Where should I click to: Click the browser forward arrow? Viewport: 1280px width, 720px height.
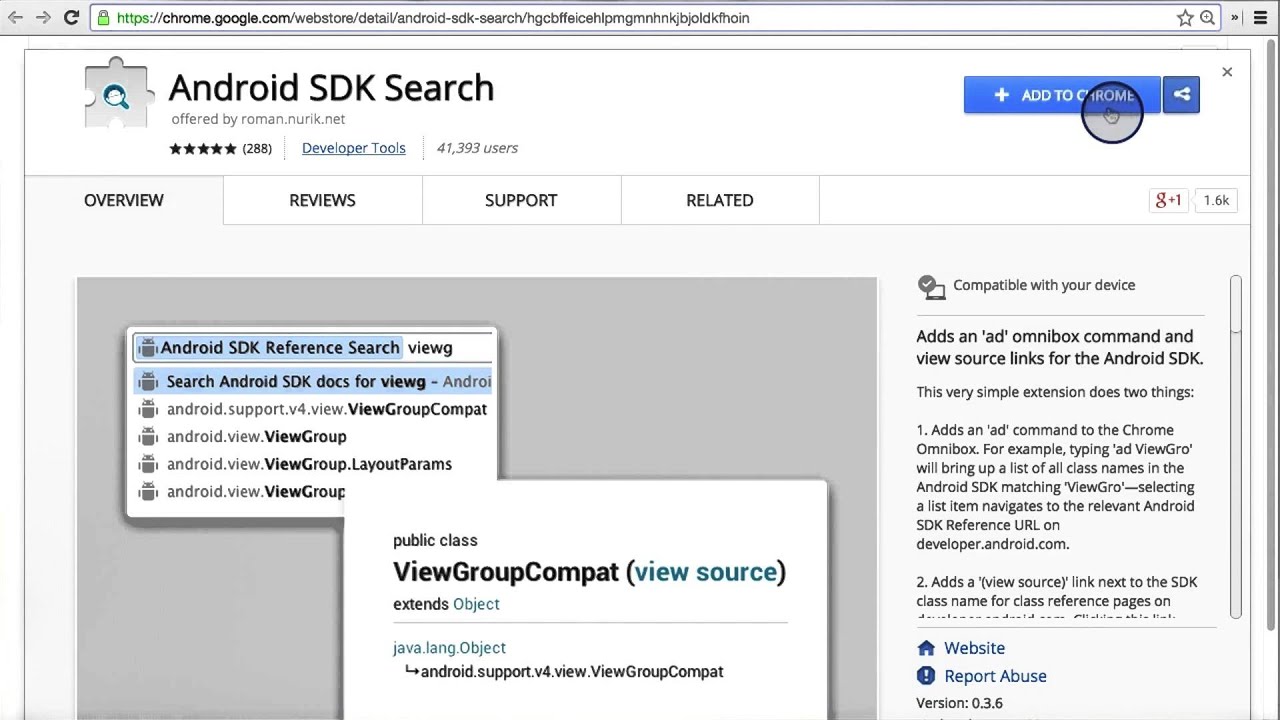point(43,18)
